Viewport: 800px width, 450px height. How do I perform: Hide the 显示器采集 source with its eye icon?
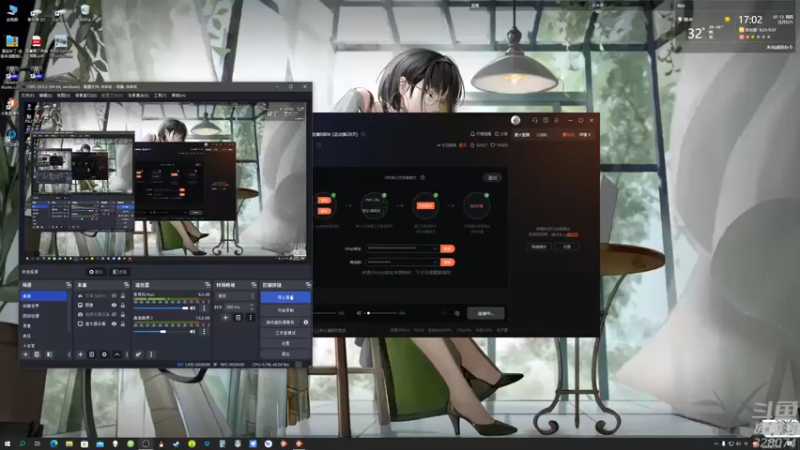point(114,323)
